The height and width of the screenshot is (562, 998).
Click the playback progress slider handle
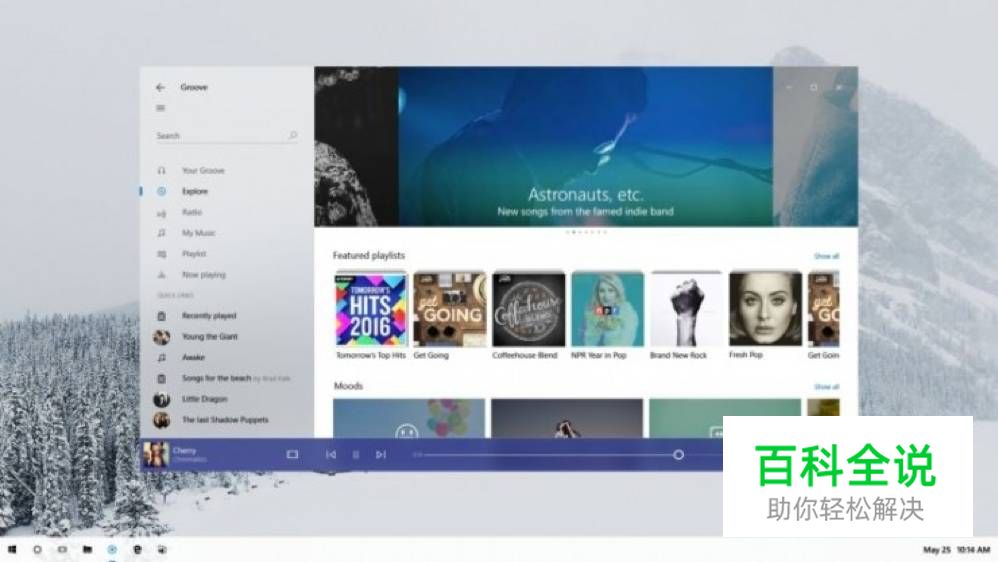(x=678, y=454)
